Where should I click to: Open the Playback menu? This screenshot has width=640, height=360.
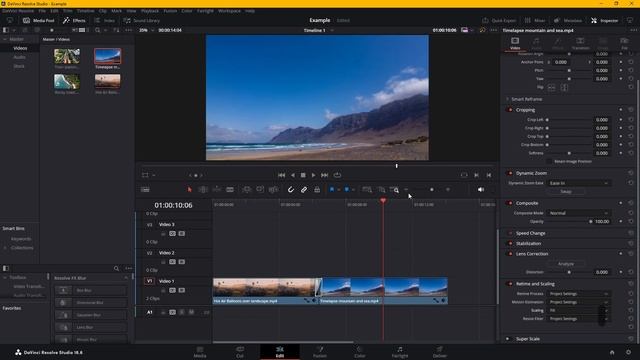point(150,11)
